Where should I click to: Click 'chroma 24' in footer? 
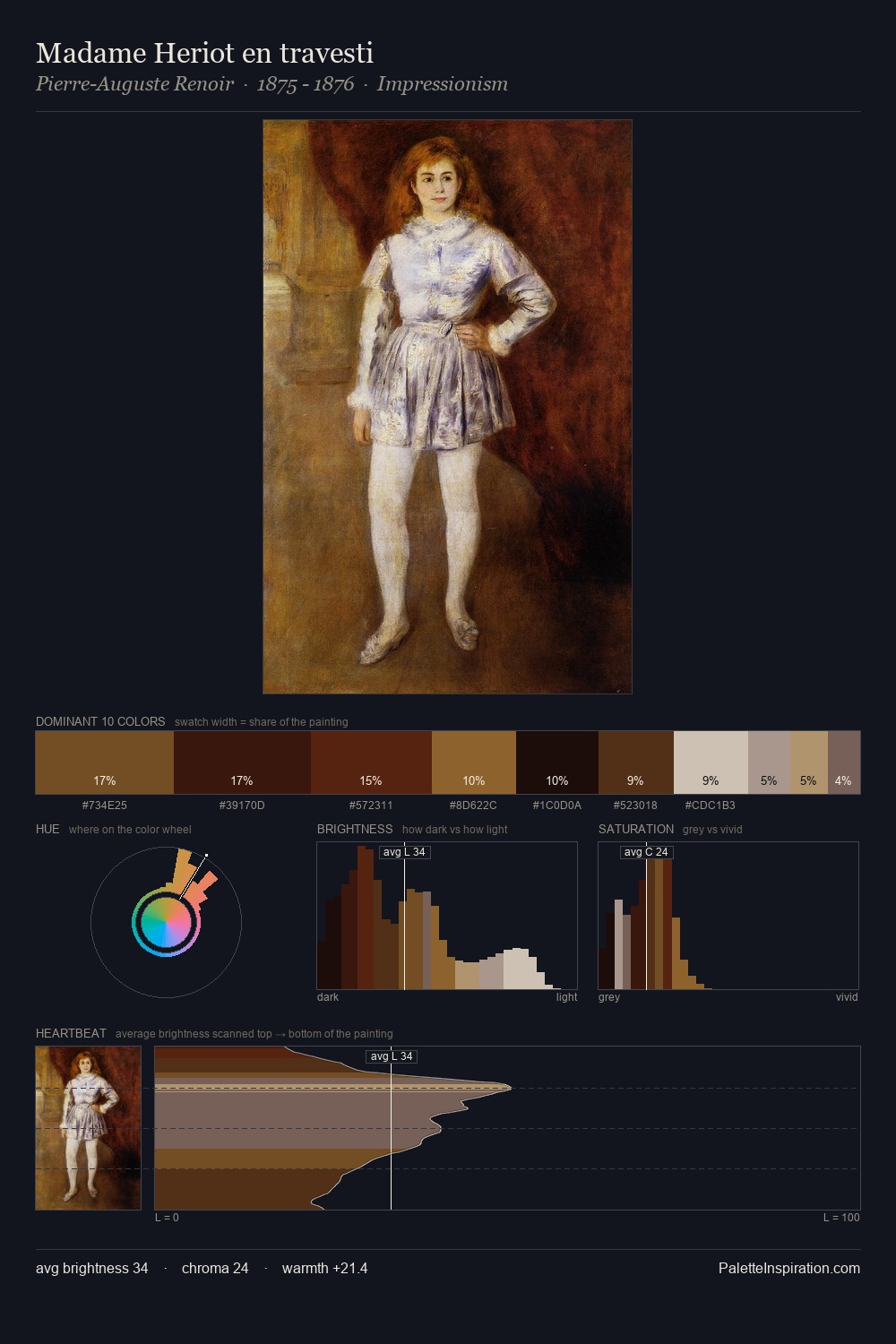[x=215, y=1268]
